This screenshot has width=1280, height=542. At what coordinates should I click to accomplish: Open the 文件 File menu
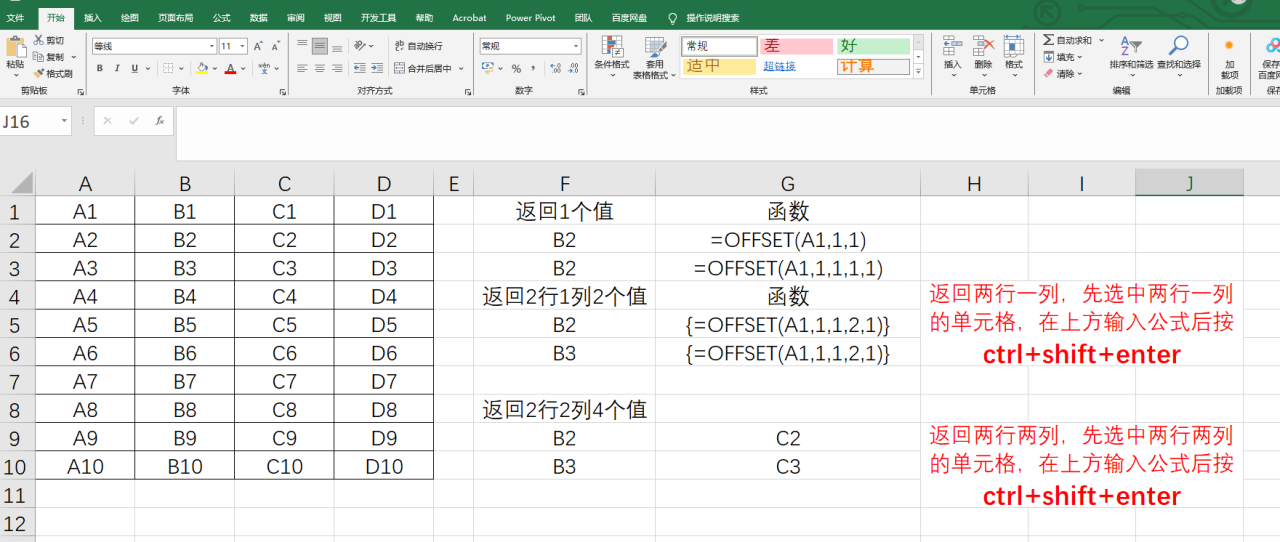15,18
